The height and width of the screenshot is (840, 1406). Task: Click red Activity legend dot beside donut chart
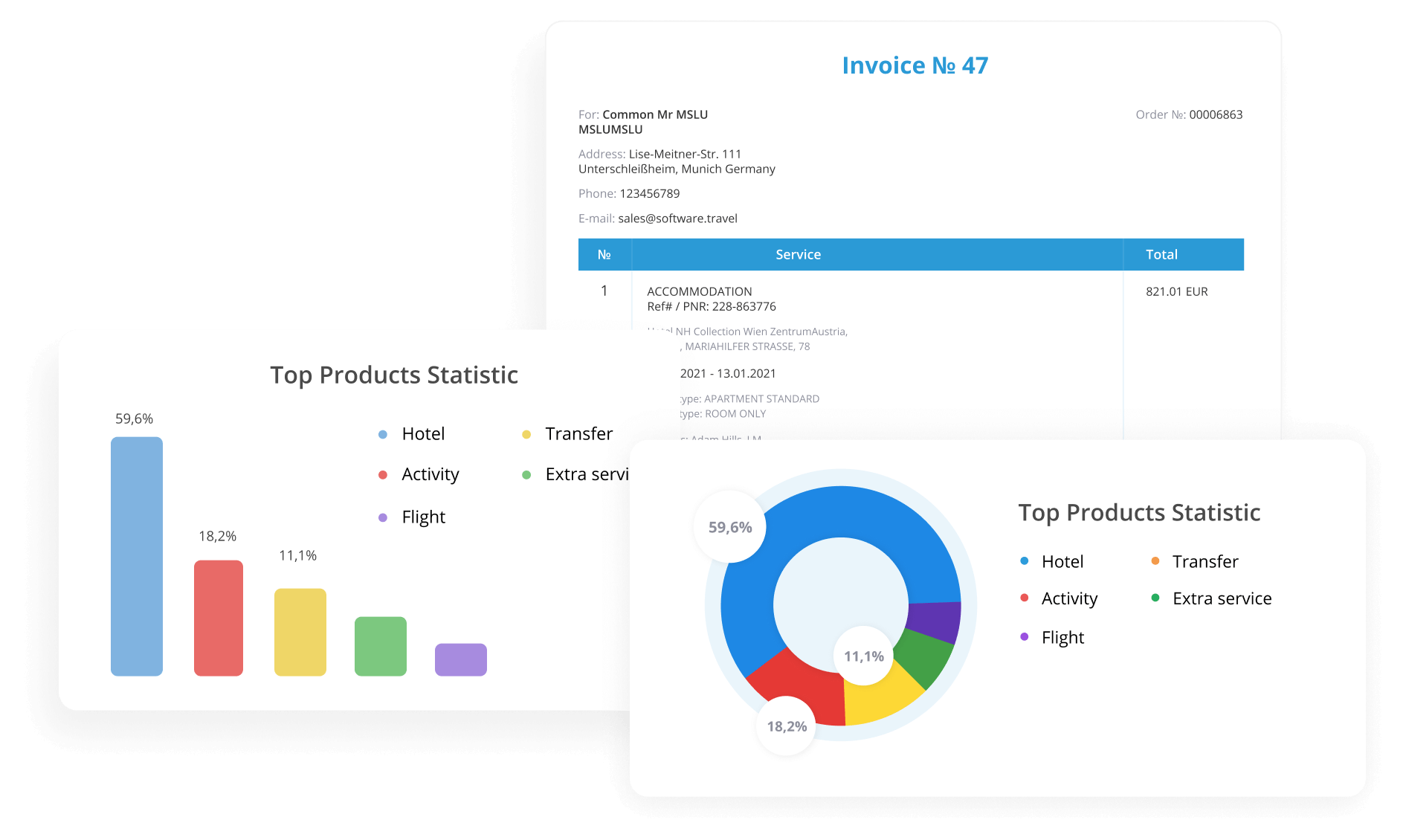coord(1025,598)
